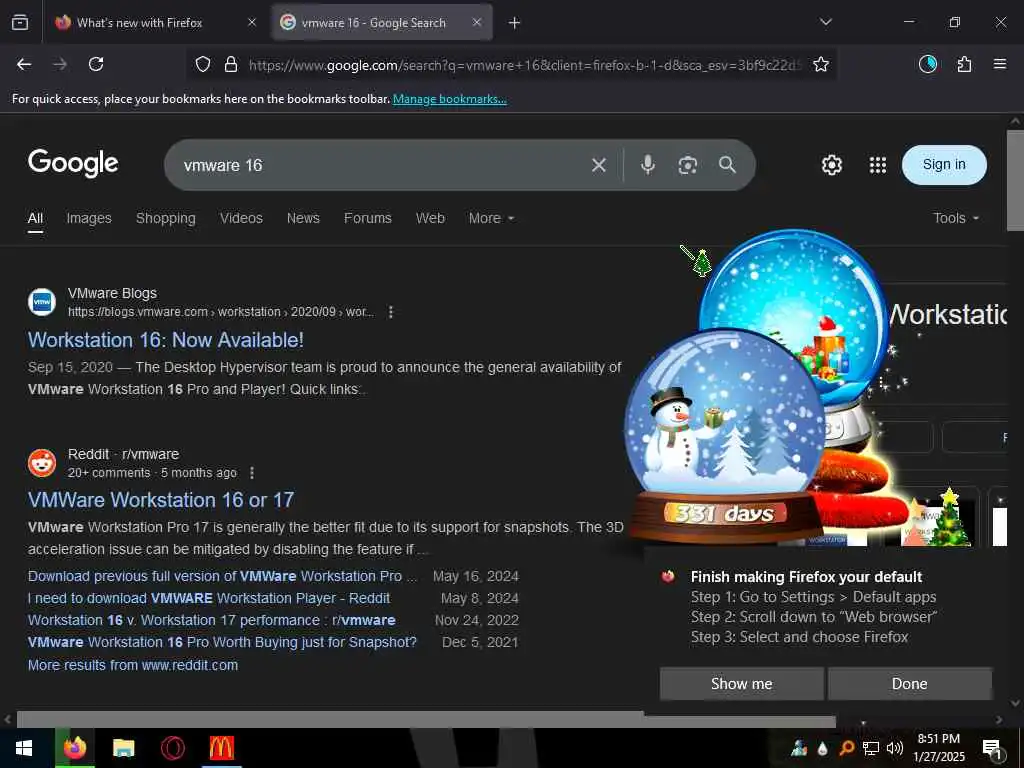
Task: Select the 'vmware 16 - Google Search' tab
Action: (382, 22)
